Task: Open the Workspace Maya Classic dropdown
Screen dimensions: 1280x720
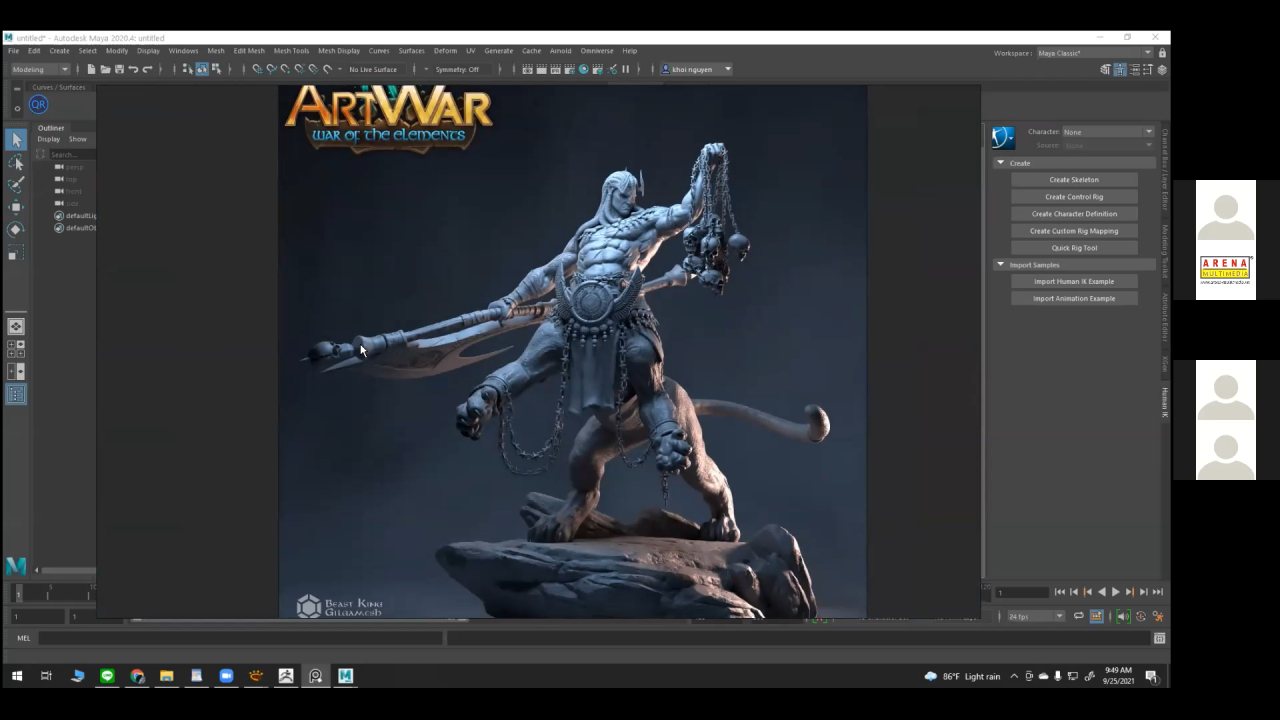Action: point(1094,52)
